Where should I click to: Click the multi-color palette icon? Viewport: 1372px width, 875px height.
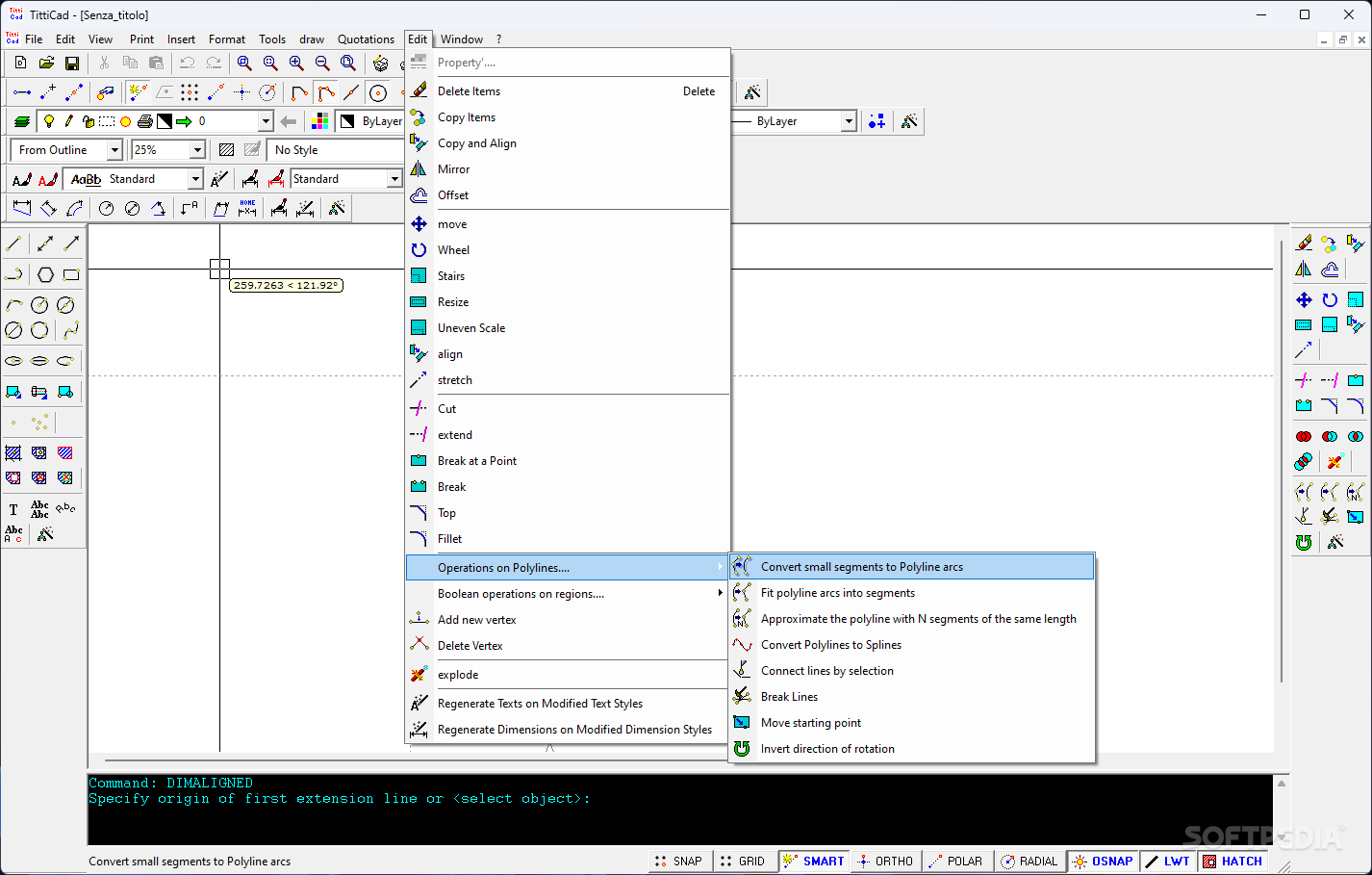[x=320, y=121]
